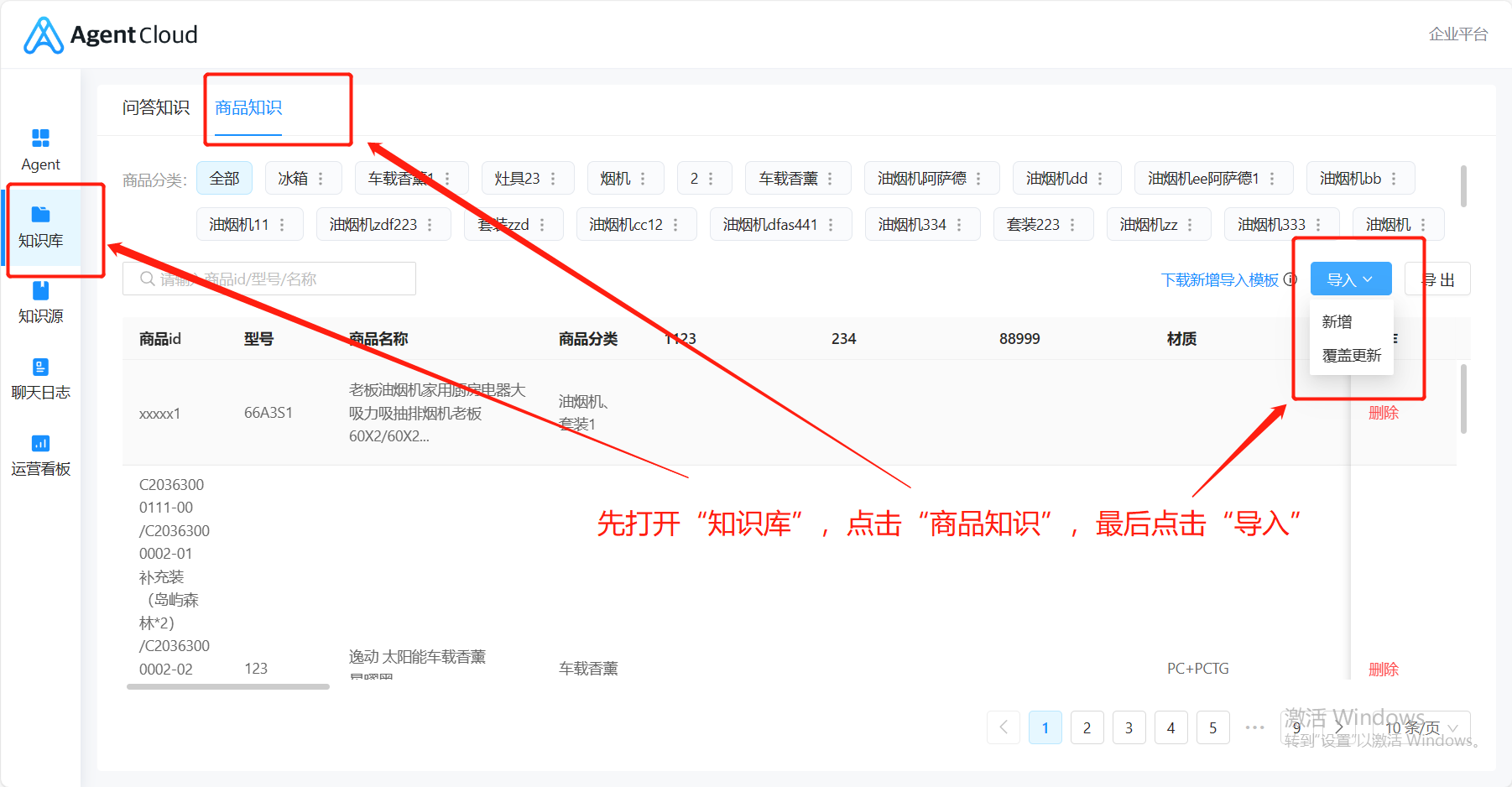Open more options for 灶具23 category
Viewport: 1512px width, 787px height.
(x=553, y=179)
